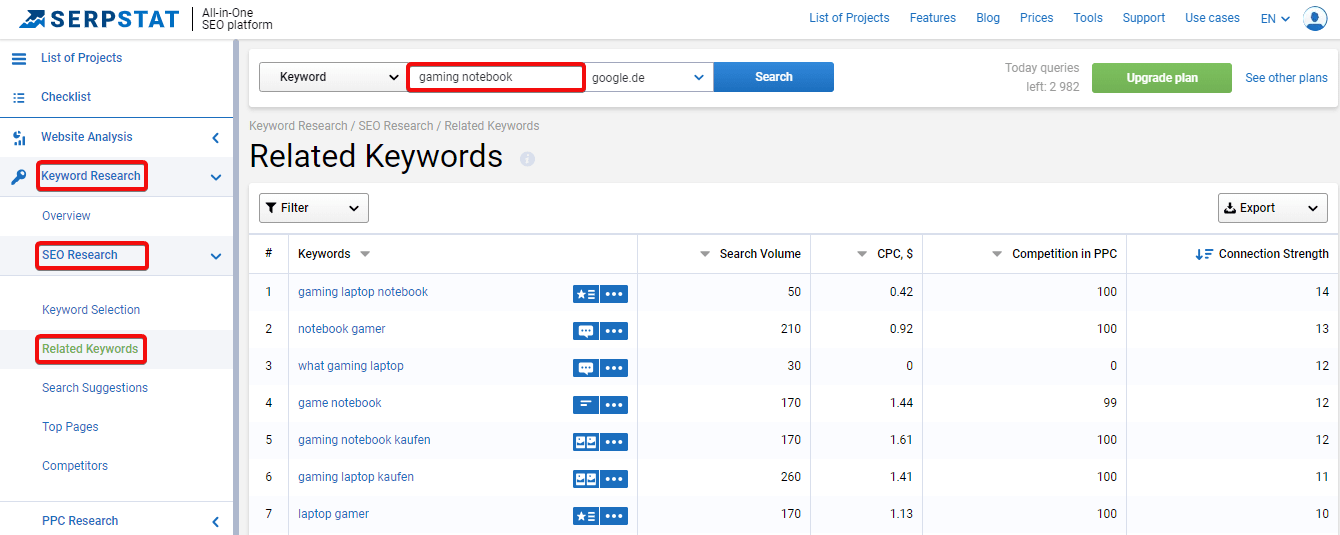
Task: Sort by Competition in PPC column
Action: (x=1054, y=254)
